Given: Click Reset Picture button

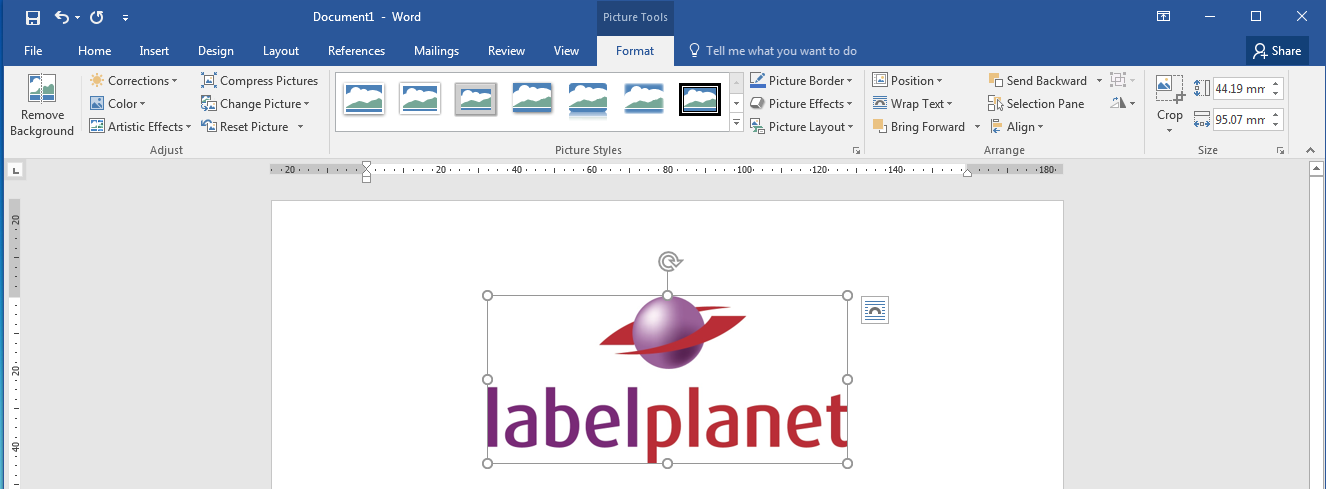Looking at the screenshot, I should coord(246,127).
